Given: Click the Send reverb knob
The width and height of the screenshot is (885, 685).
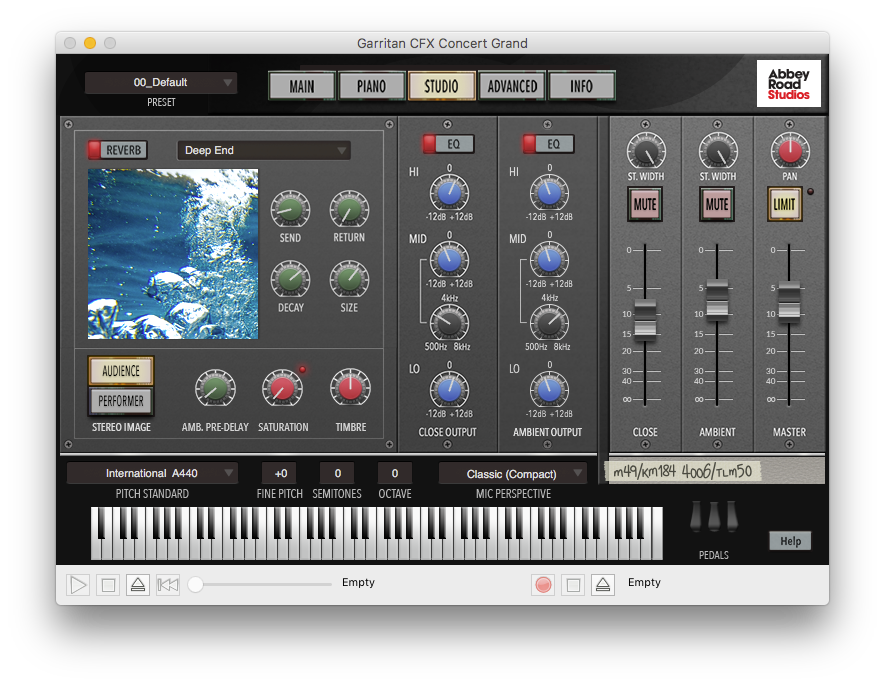Looking at the screenshot, I should tap(290, 209).
